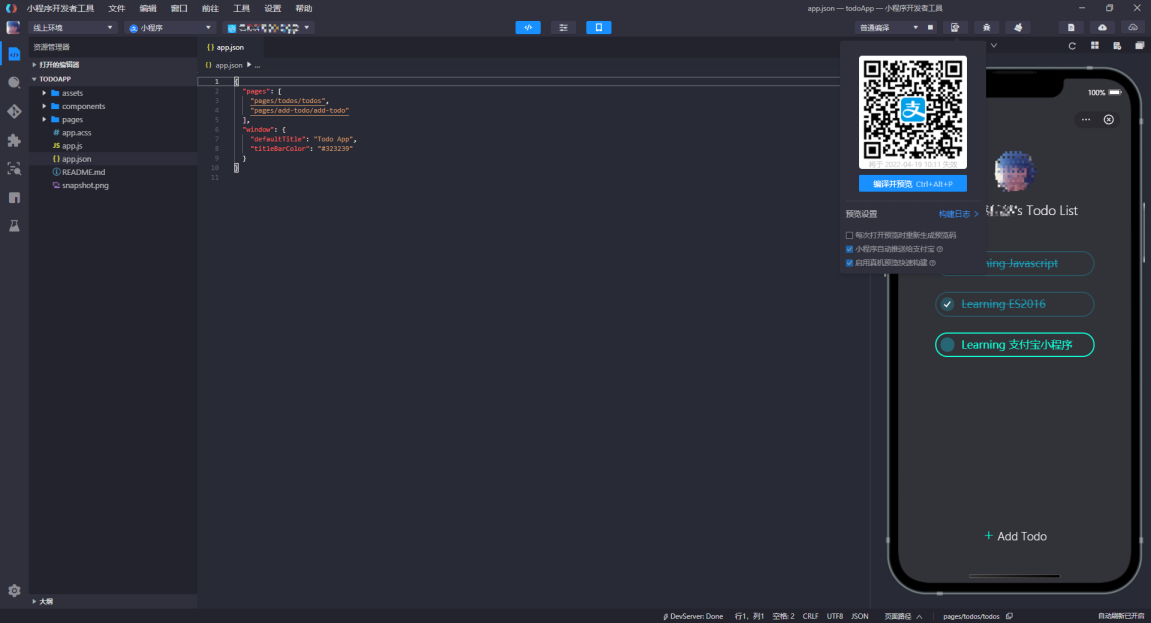
Task: Click the 编译并预览 button
Action: click(x=912, y=183)
